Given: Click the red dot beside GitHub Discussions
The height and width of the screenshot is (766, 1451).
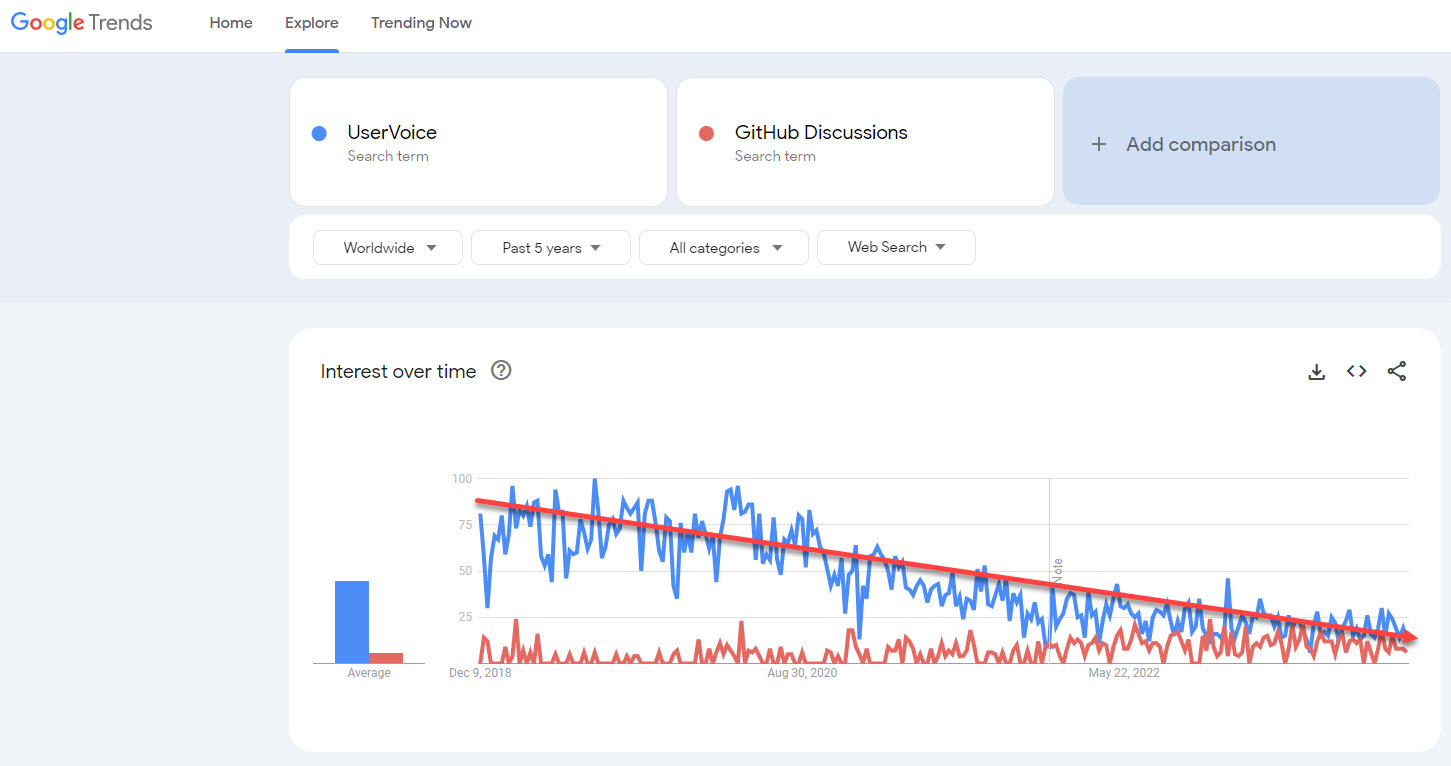Looking at the screenshot, I should coord(706,133).
